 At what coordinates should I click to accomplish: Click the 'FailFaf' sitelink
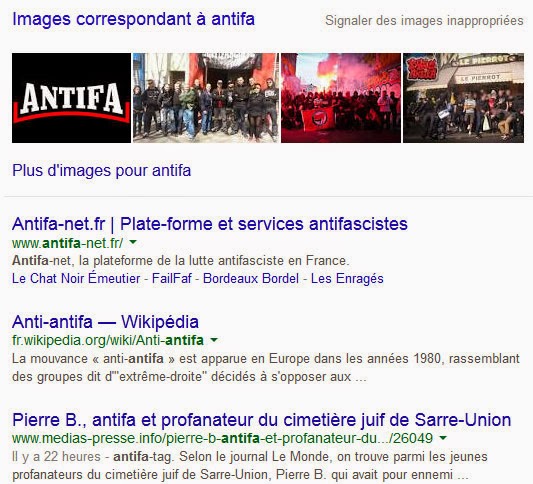pyautogui.click(x=172, y=278)
